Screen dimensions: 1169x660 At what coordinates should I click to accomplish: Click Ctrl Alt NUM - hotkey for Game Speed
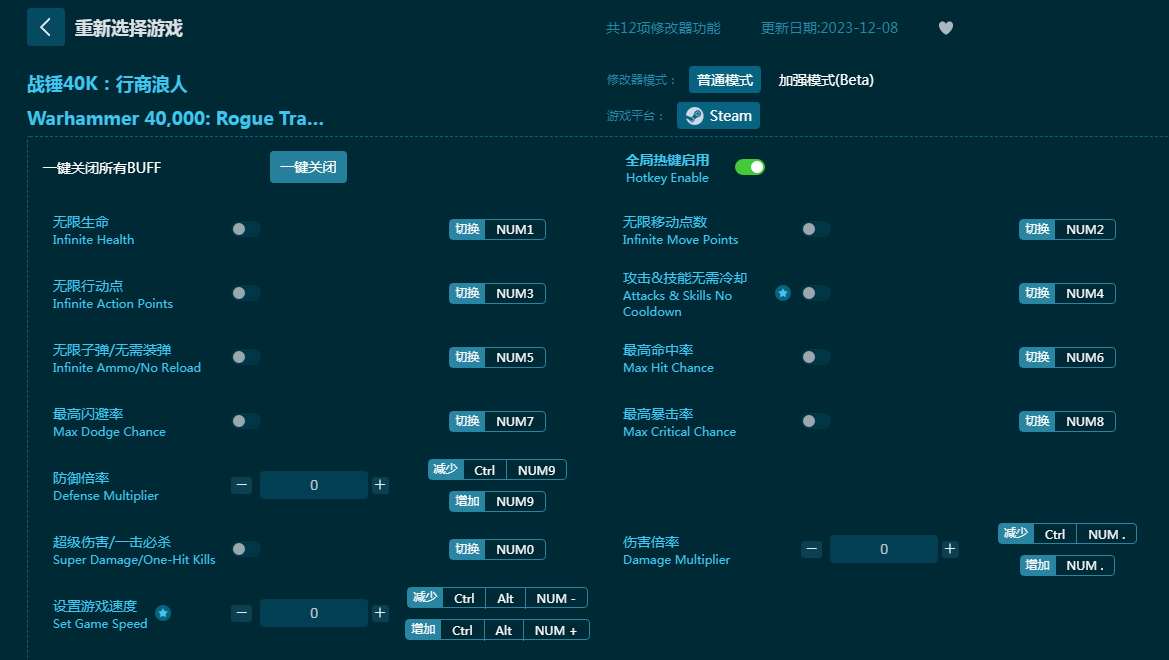point(497,598)
